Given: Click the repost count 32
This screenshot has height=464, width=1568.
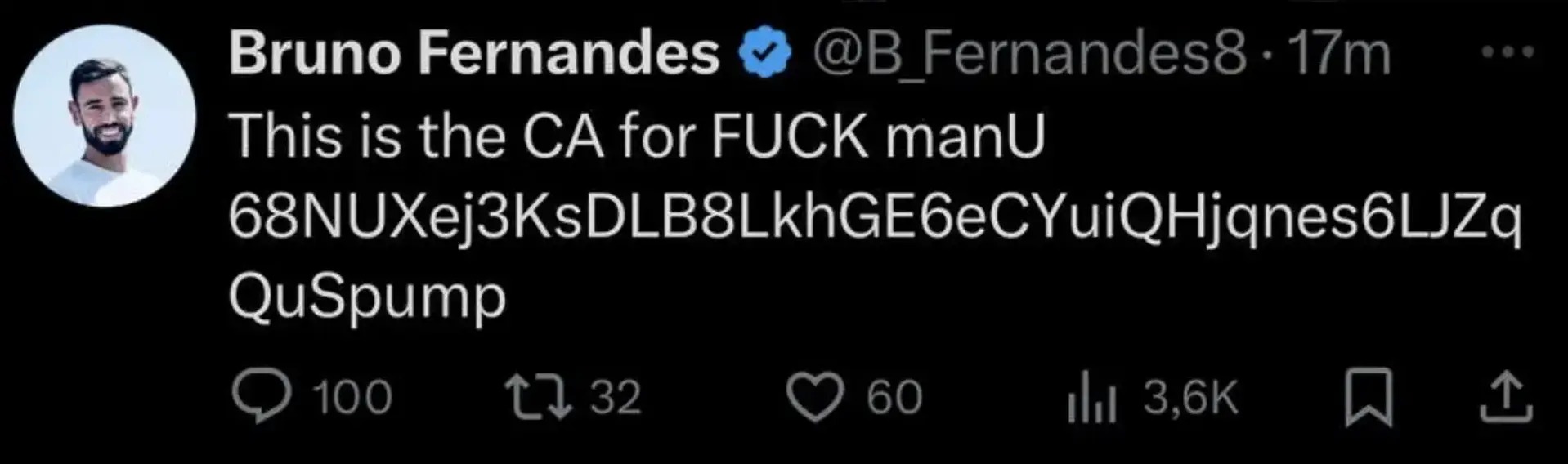Looking at the screenshot, I should [x=616, y=398].
